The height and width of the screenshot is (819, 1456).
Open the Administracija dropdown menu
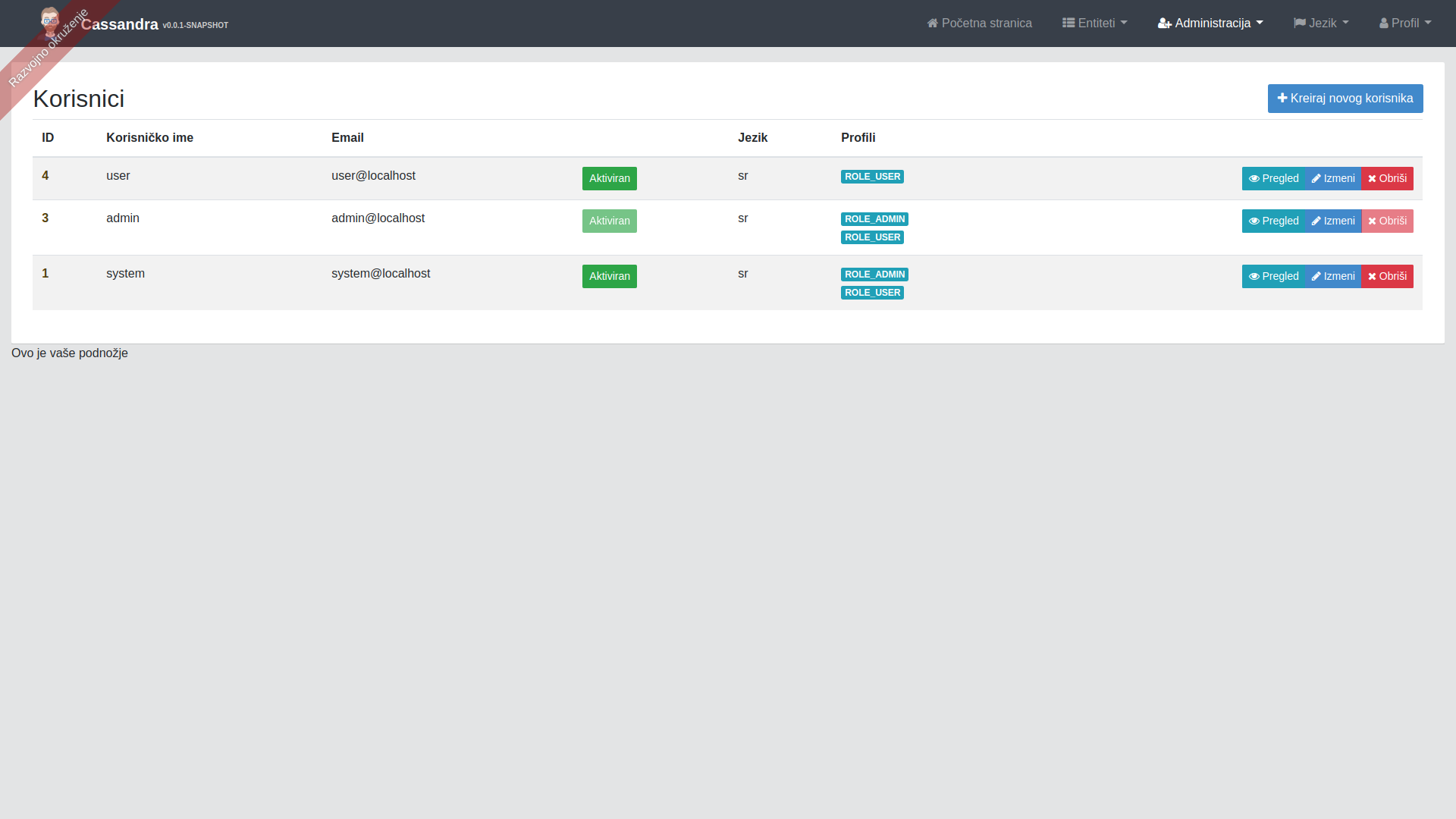[1210, 24]
